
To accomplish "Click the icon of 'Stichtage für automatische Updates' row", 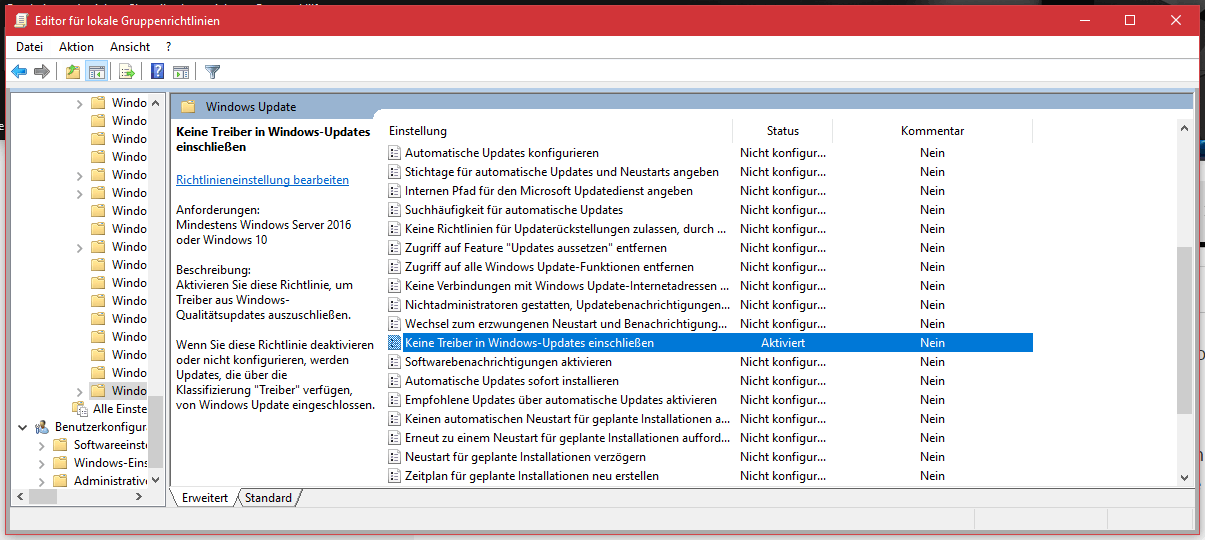I will pos(394,172).
